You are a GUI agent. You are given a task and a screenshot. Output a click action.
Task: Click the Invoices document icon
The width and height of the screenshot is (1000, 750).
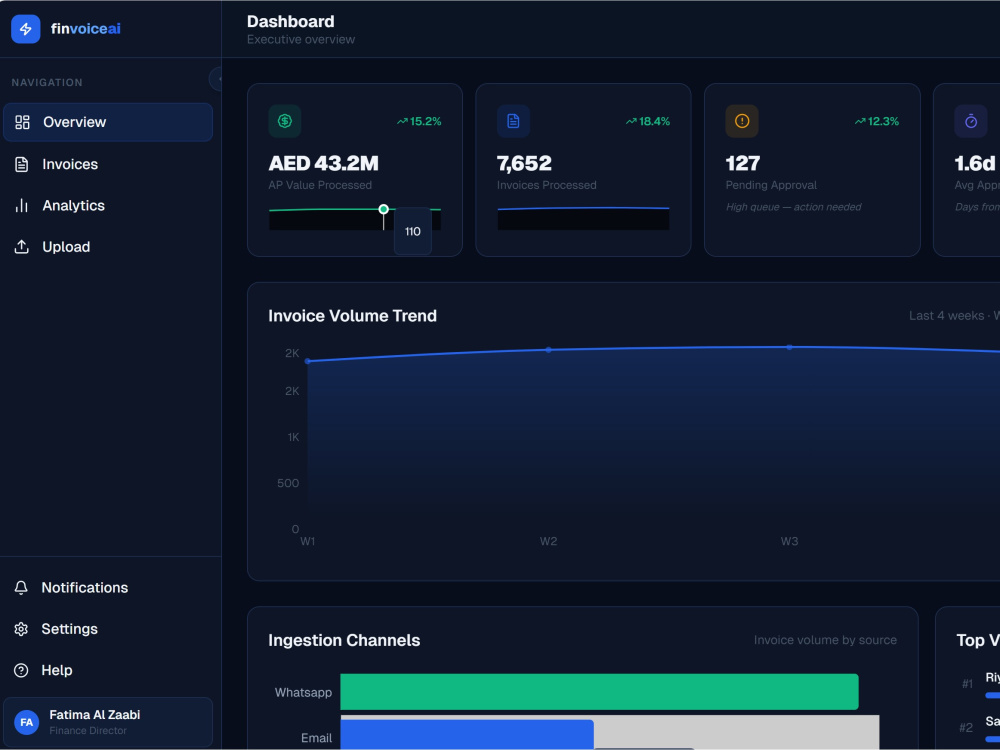coord(22,164)
